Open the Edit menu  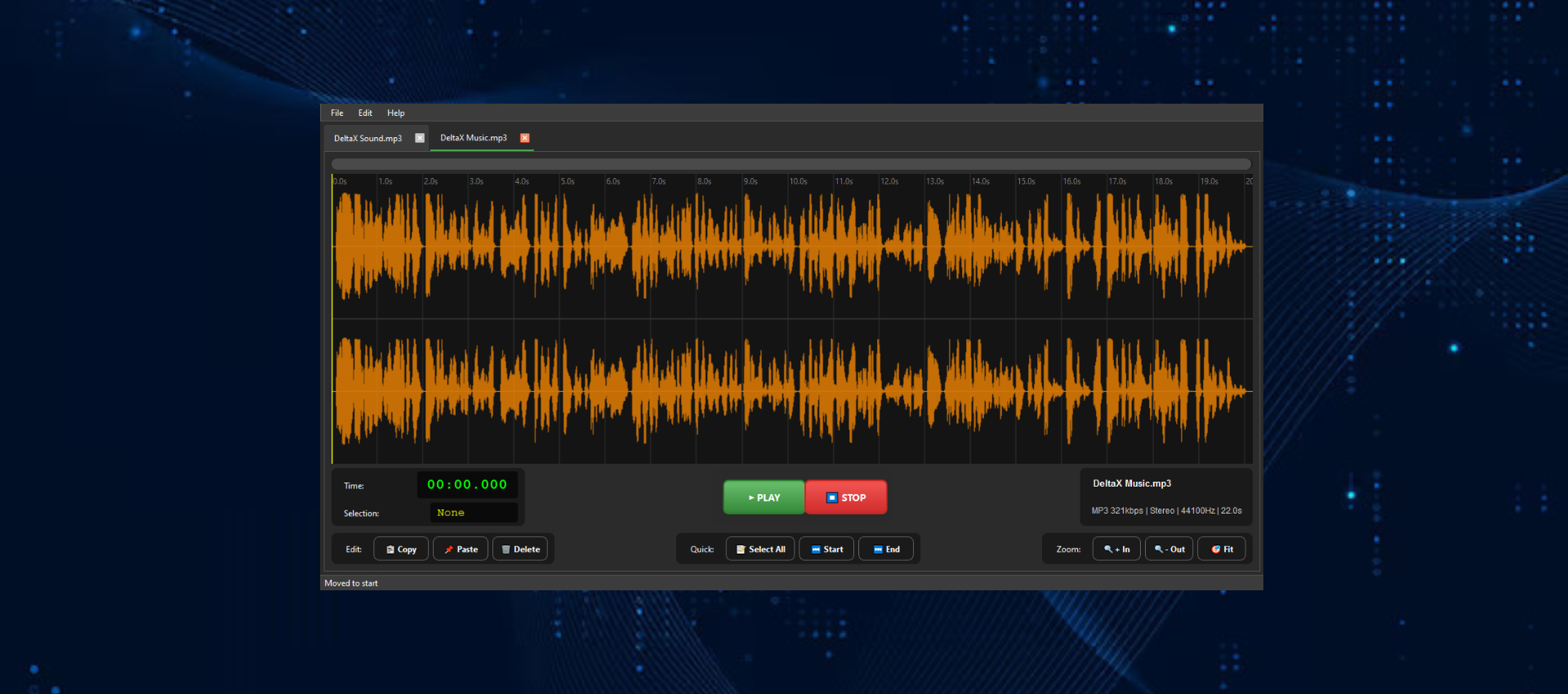(x=365, y=113)
